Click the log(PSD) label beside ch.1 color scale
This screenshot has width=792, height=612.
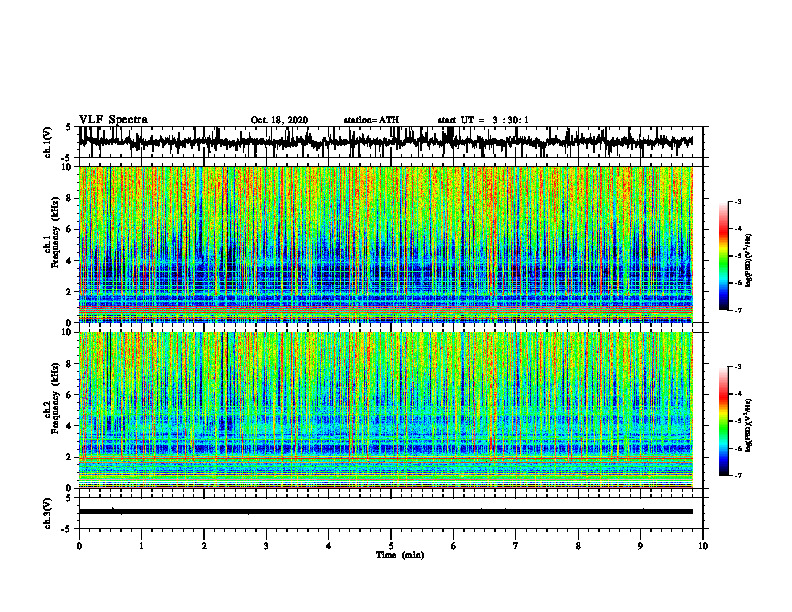click(x=750, y=260)
